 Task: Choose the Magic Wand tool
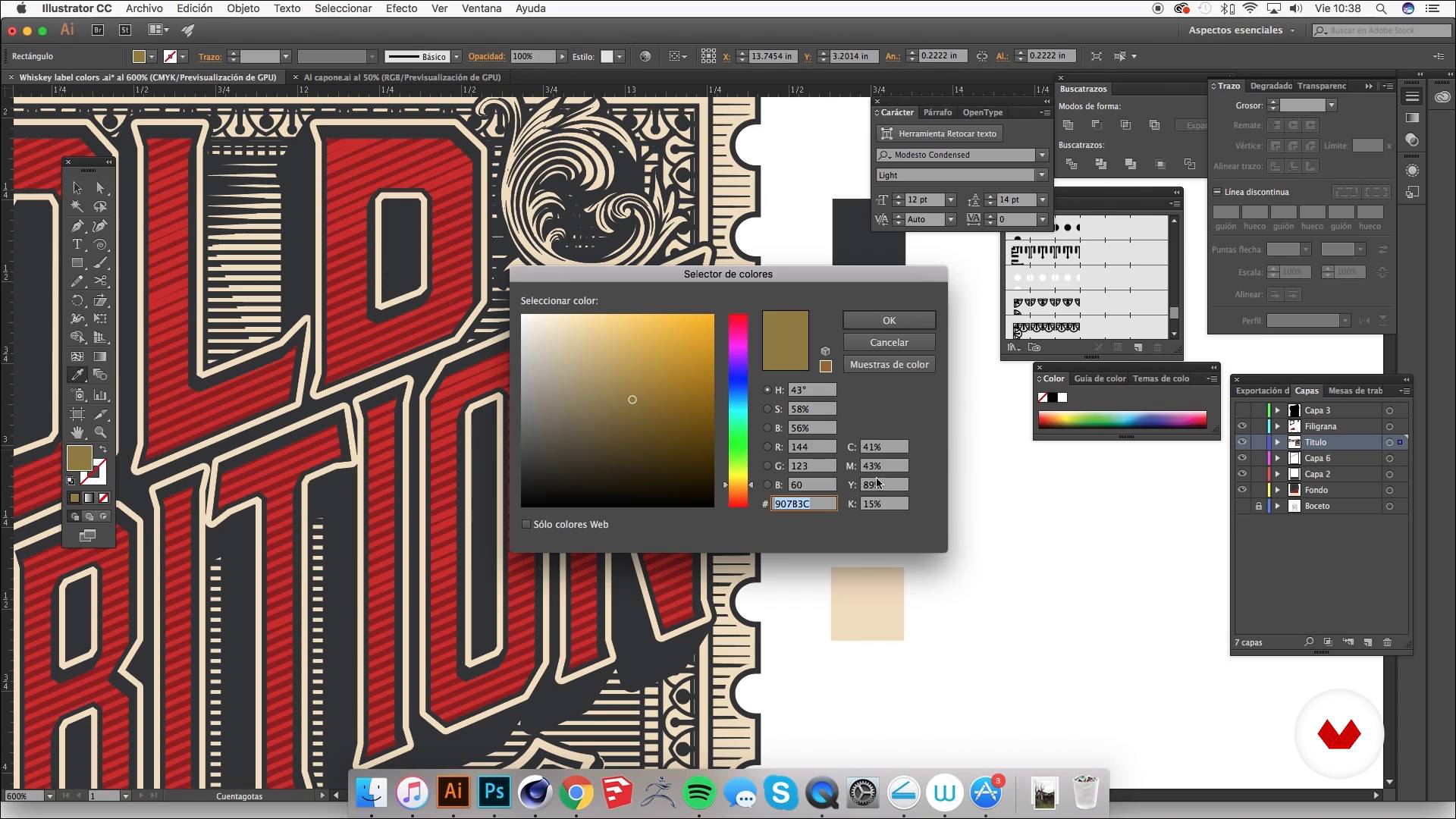[77, 206]
